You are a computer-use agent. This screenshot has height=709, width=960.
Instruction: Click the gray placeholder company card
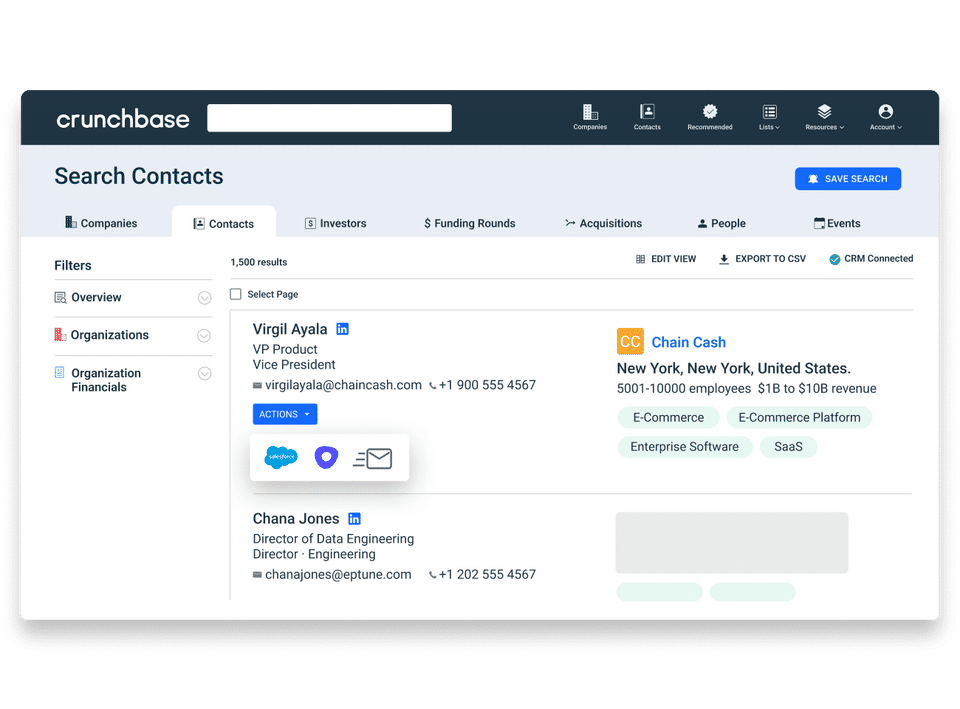coord(732,543)
